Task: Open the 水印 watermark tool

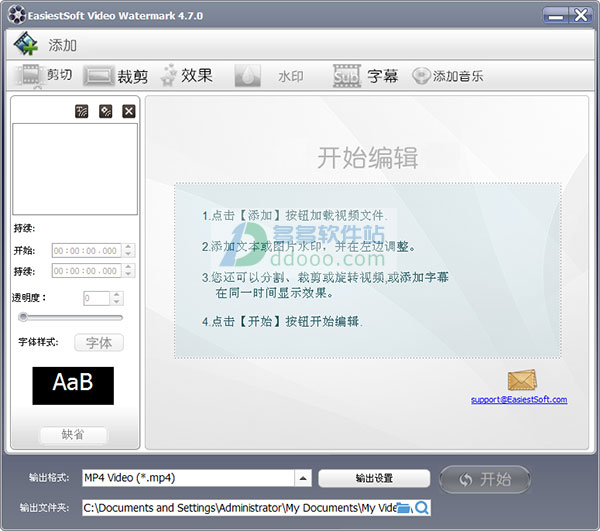Action: tap(269, 76)
